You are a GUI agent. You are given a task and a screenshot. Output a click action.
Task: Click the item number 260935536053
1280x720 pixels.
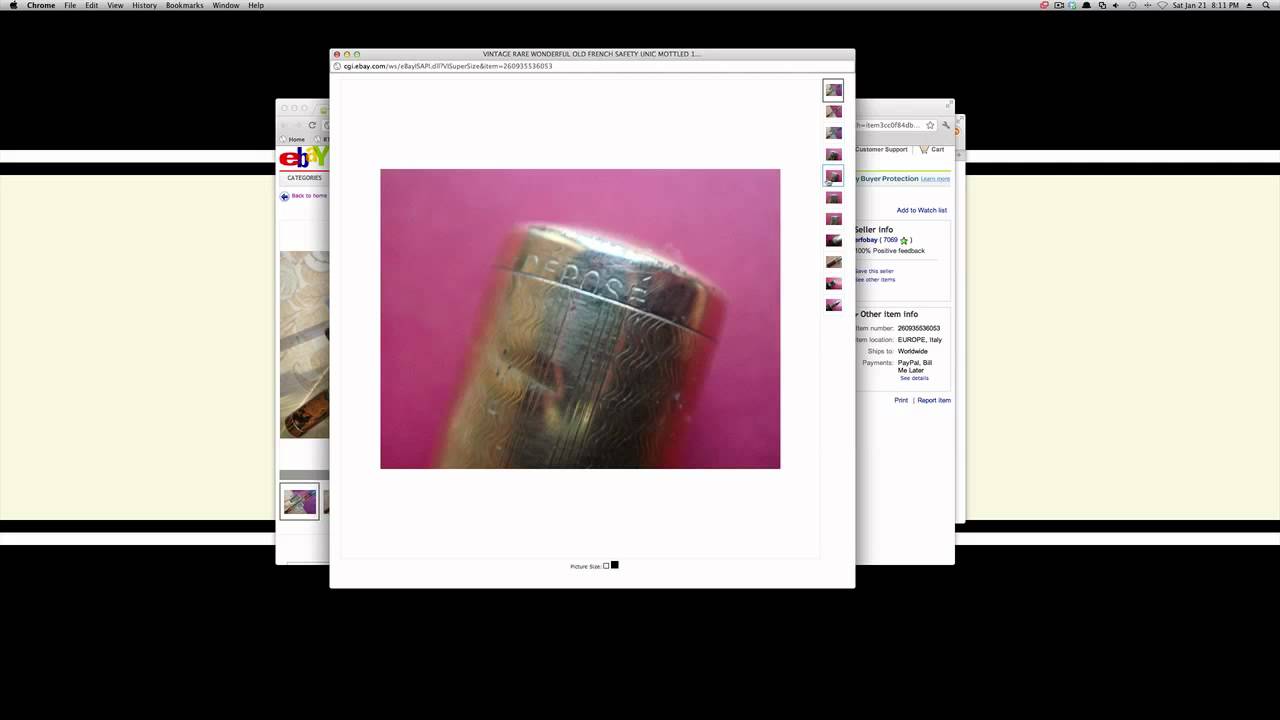919,328
